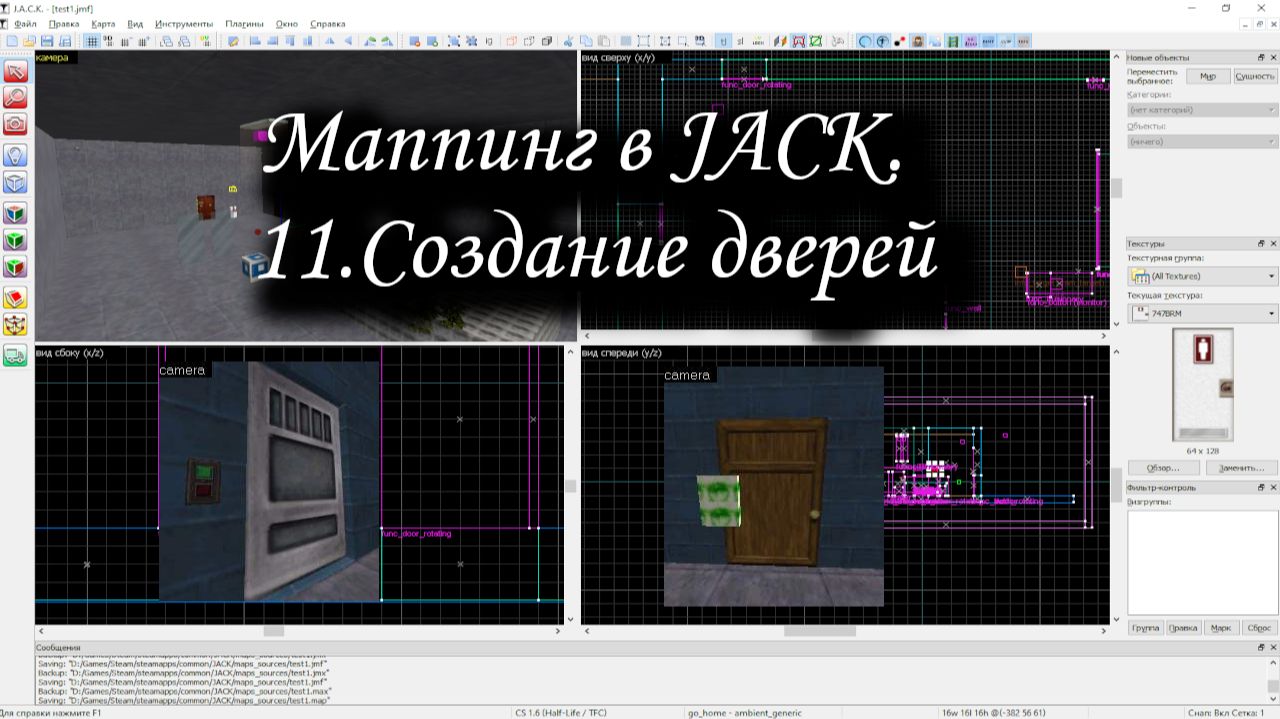The image size is (1280, 719).
Task: Close the Новые объекты panel
Action: (x=1272, y=58)
